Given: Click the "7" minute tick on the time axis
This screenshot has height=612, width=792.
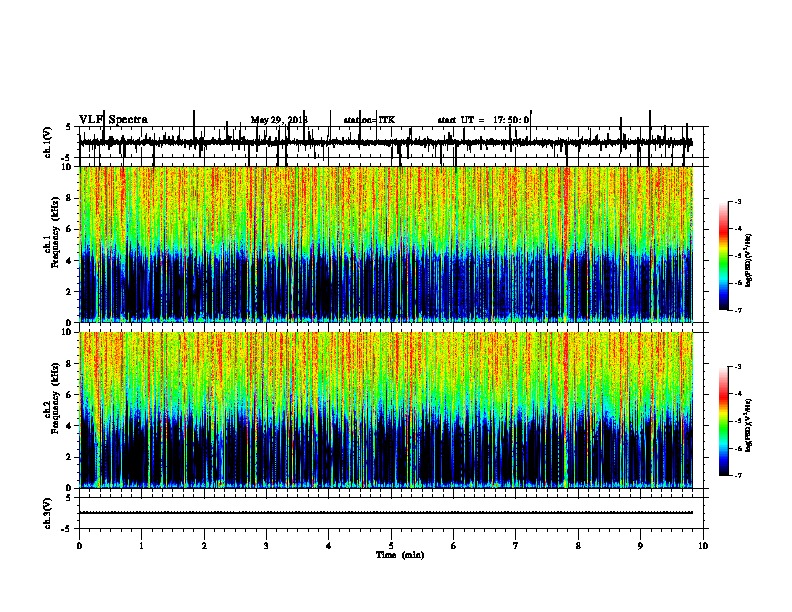Looking at the screenshot, I should point(516,546).
